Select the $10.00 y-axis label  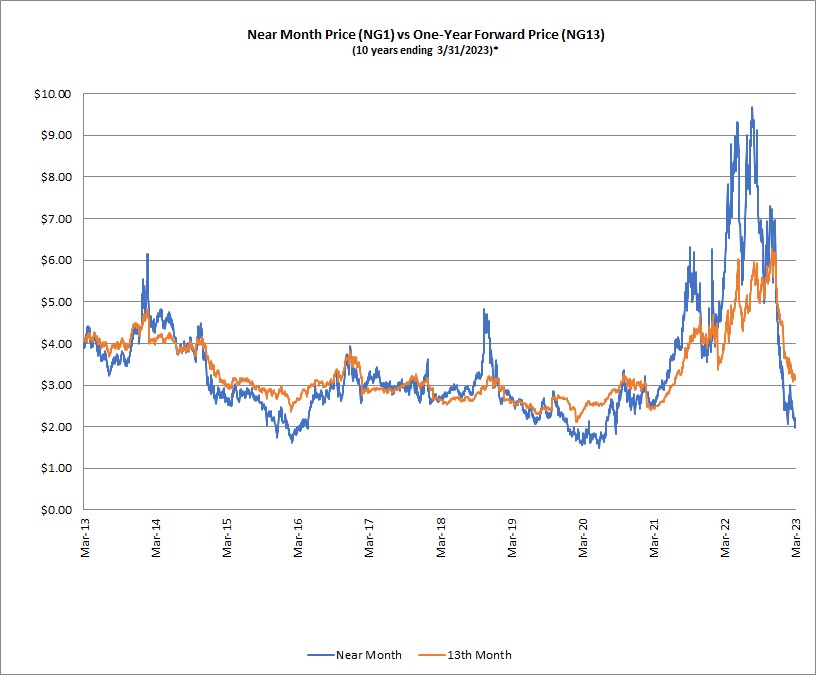52,94
